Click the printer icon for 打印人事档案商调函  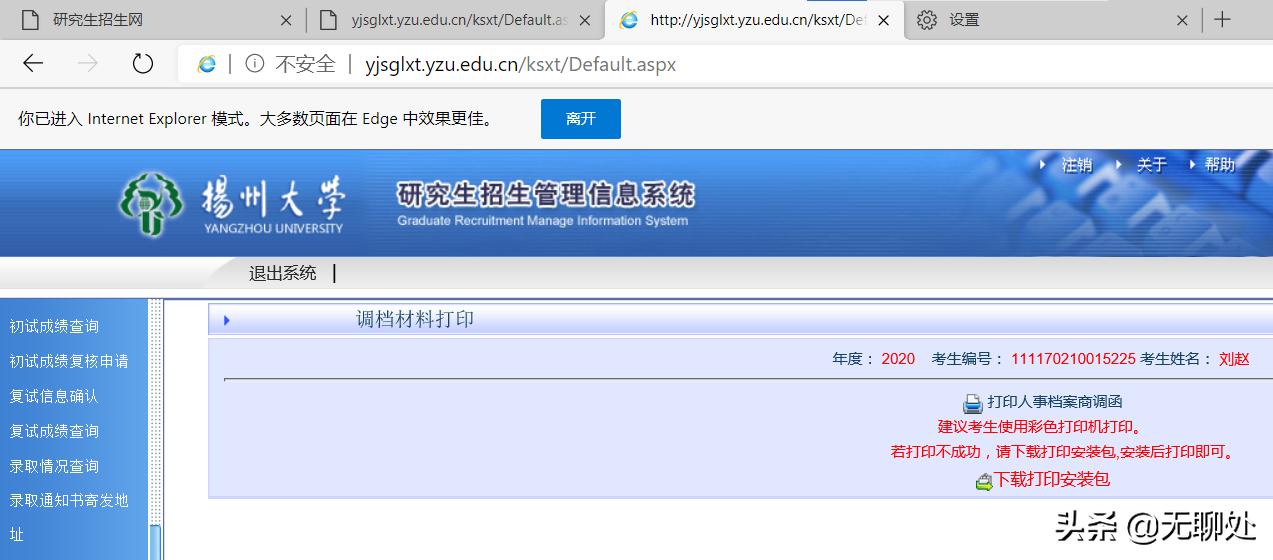[x=972, y=403]
